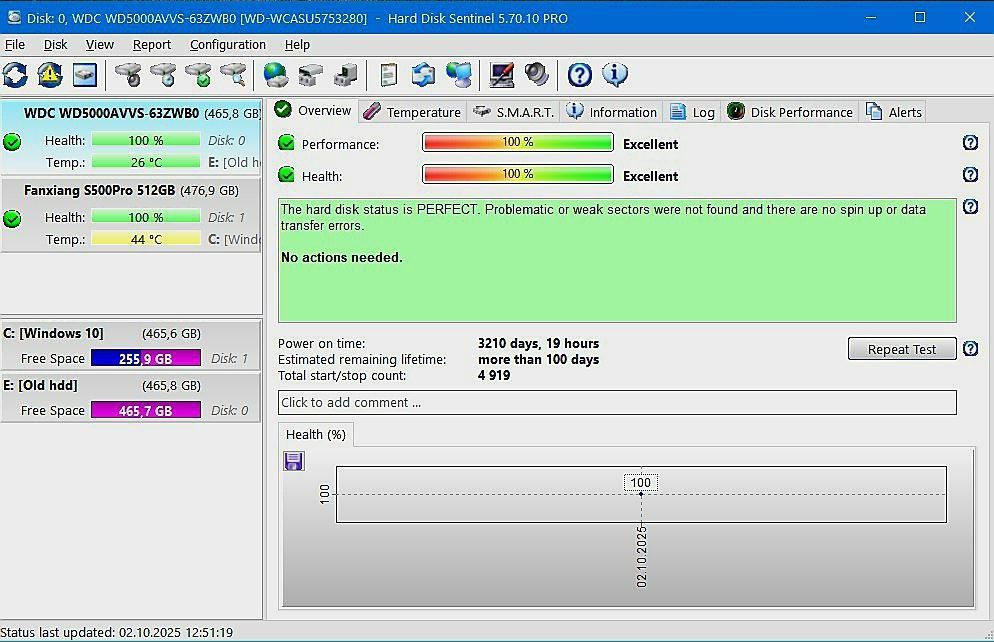
Task: Click the help icon beside Performance row
Action: tap(970, 143)
